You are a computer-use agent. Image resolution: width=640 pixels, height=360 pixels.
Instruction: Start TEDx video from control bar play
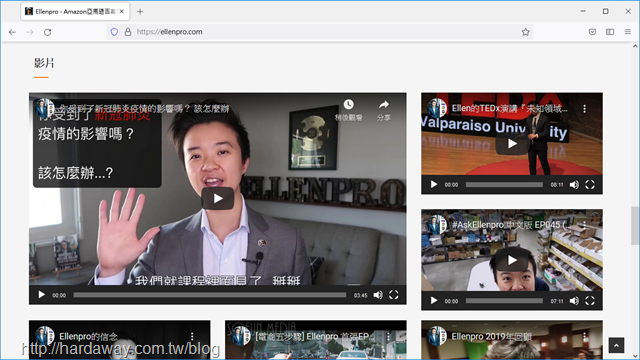tap(433, 184)
